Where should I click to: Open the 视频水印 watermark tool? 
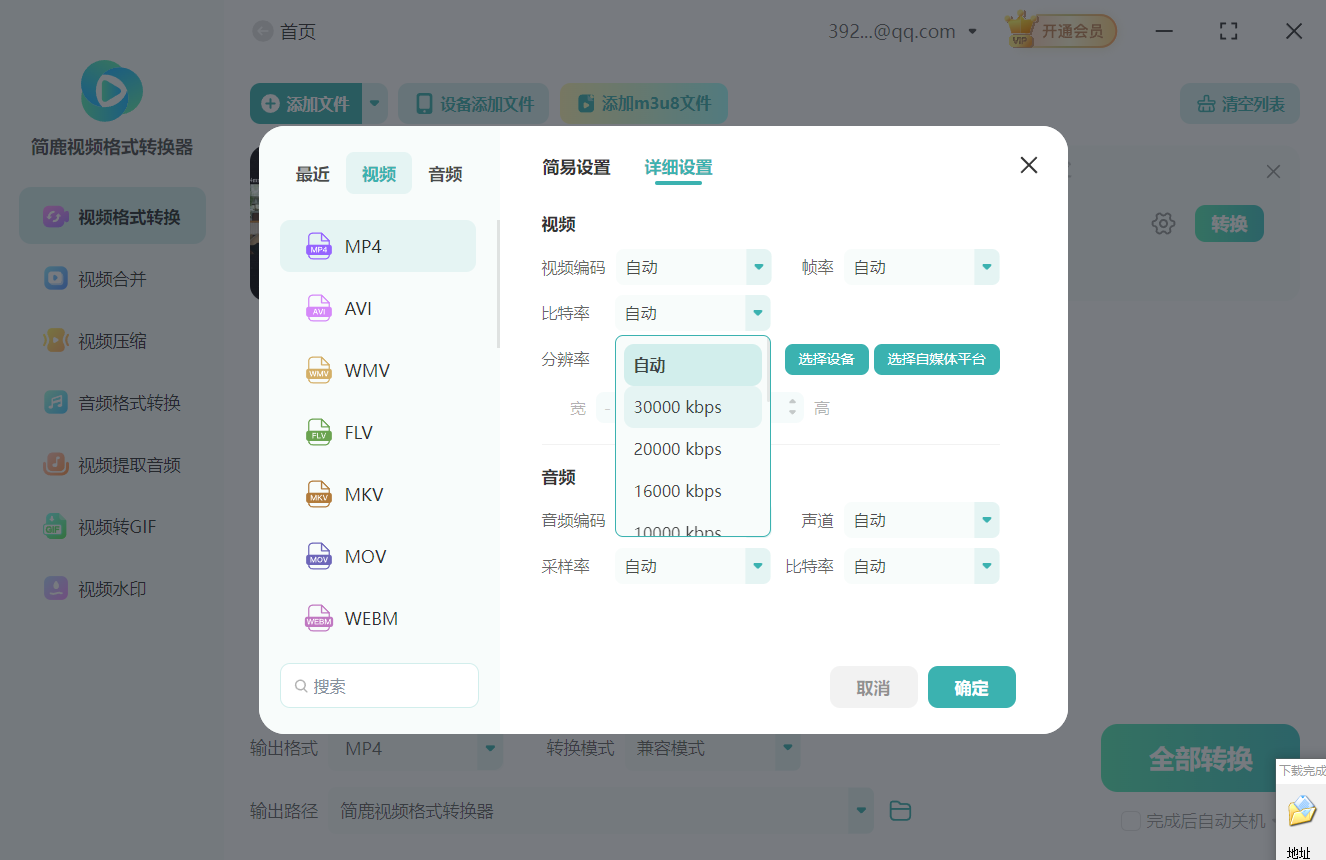pos(111,588)
